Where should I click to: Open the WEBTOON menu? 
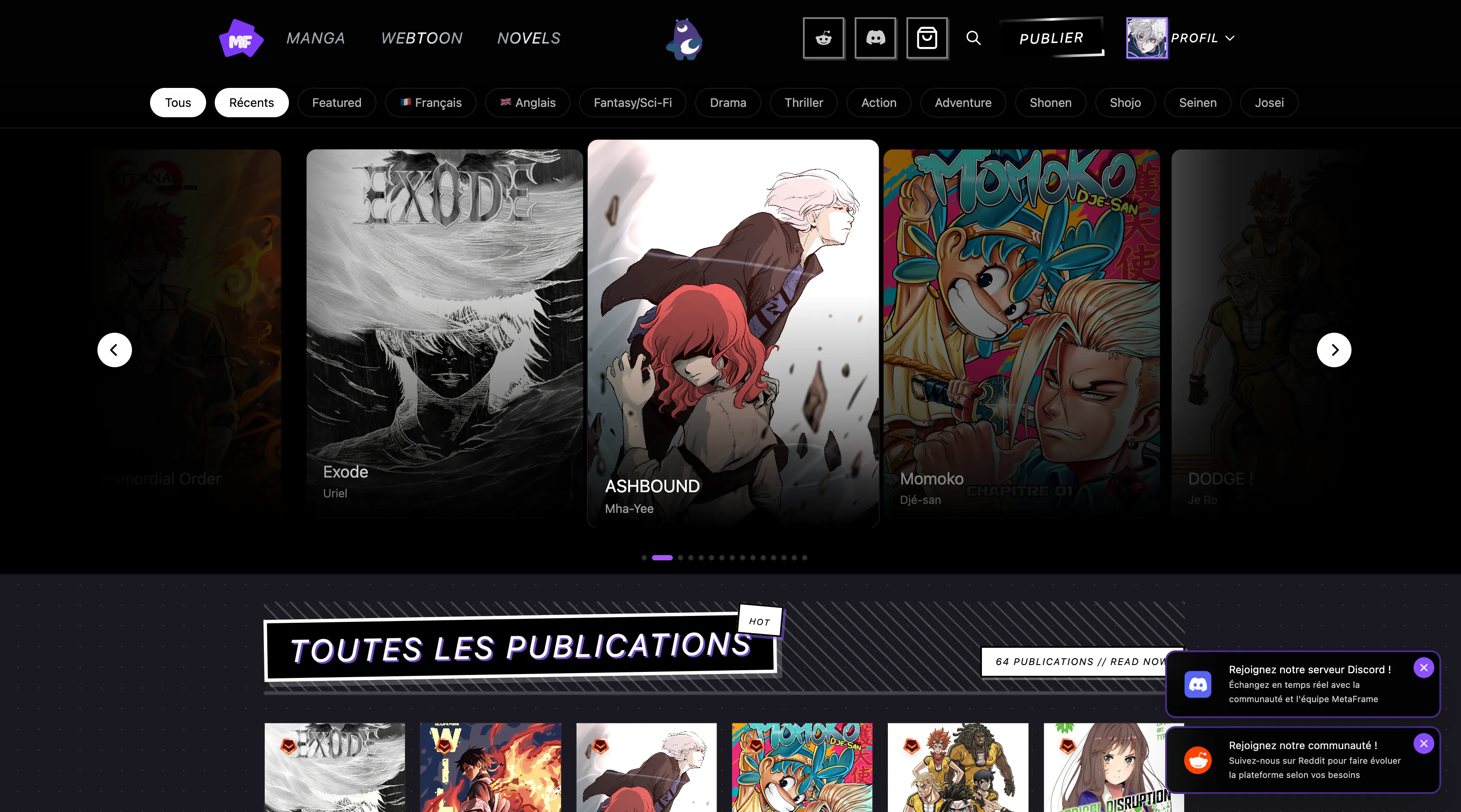pos(421,38)
